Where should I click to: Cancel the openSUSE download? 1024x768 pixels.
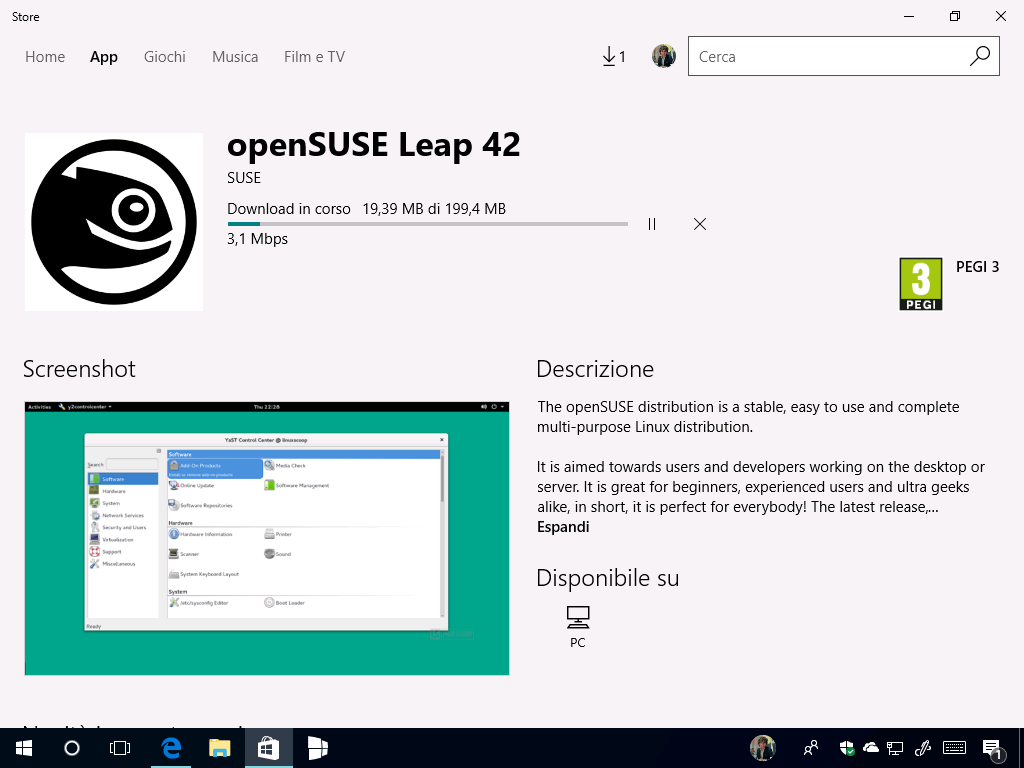pos(699,224)
